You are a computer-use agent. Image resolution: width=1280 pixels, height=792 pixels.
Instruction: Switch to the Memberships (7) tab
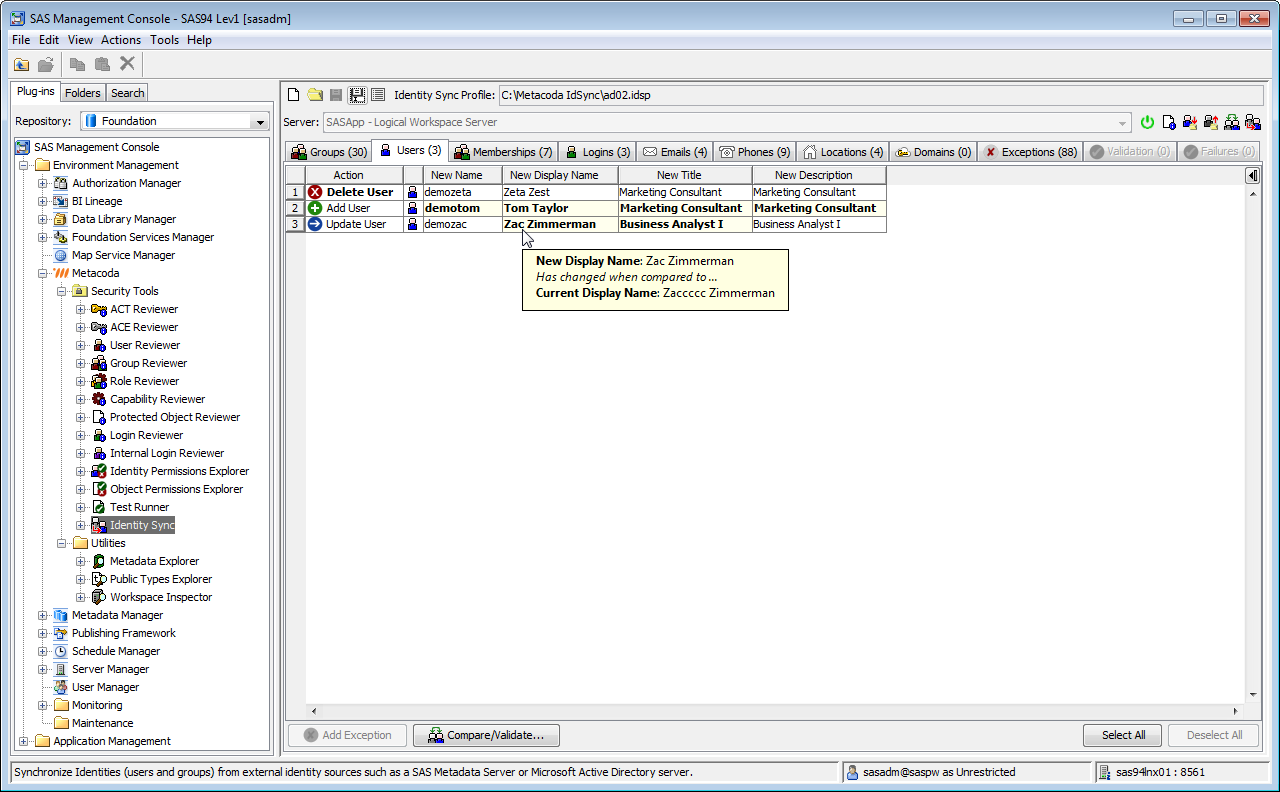click(x=504, y=152)
